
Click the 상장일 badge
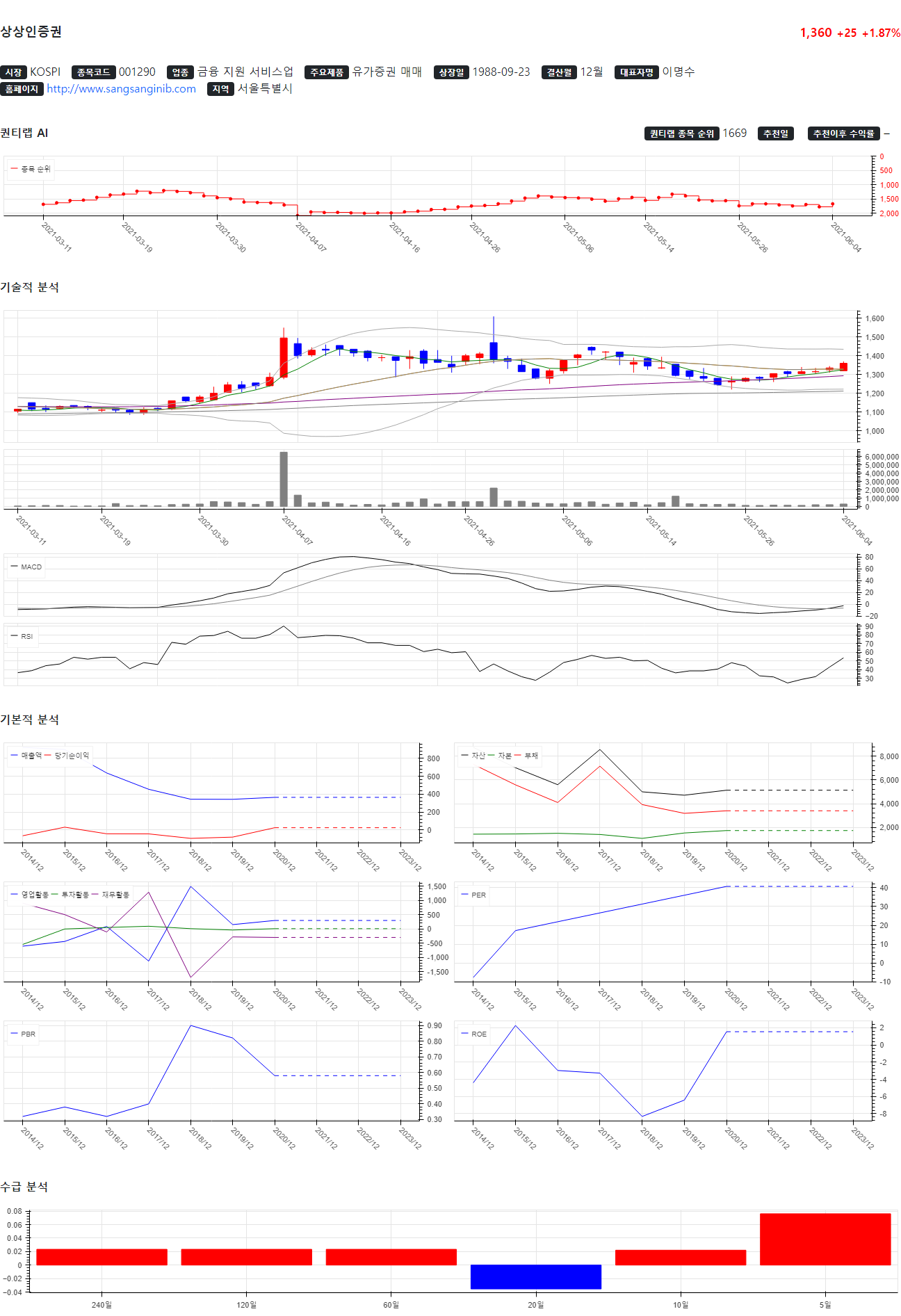[x=451, y=72]
